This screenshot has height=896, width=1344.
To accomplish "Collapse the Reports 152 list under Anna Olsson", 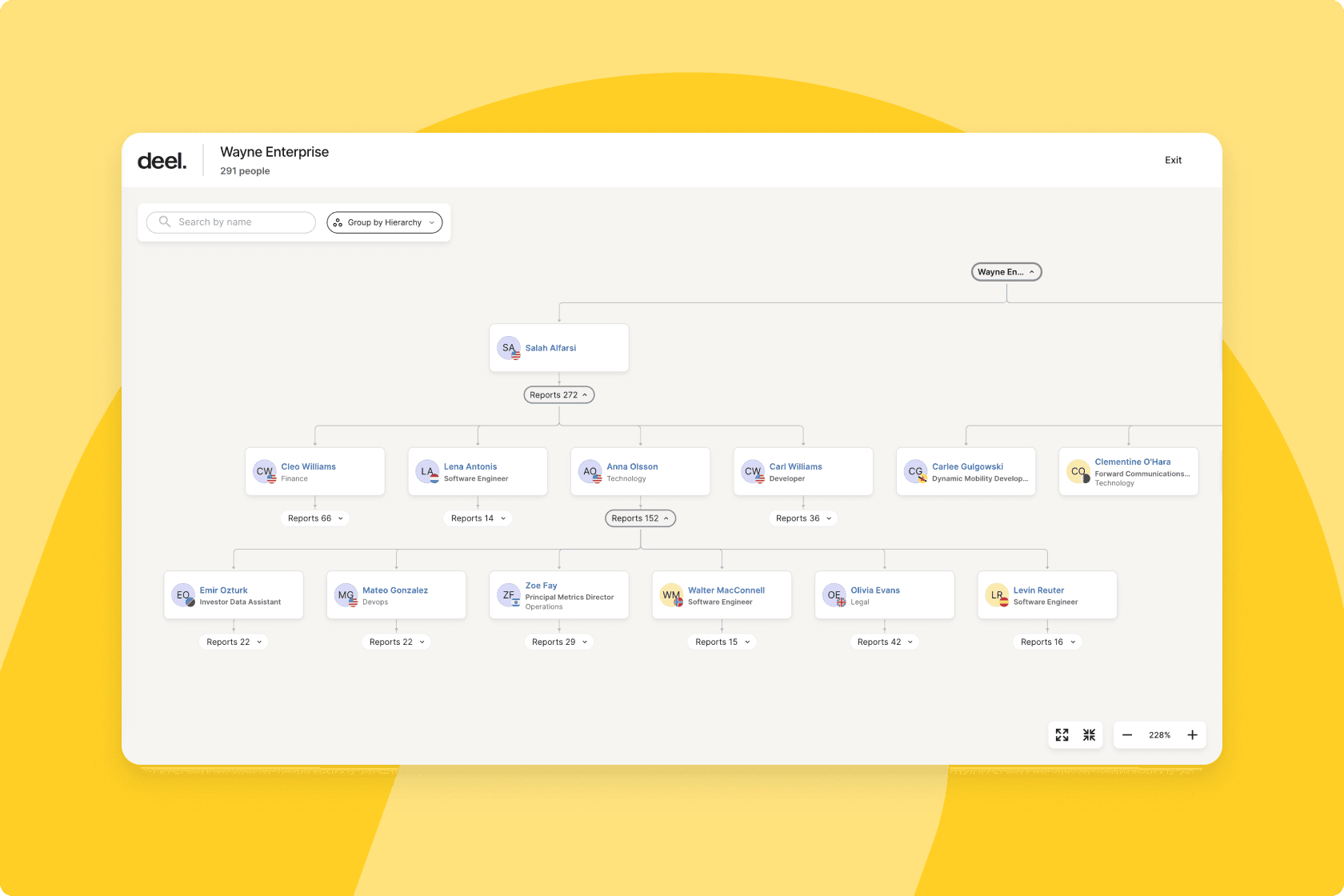I will 639,518.
